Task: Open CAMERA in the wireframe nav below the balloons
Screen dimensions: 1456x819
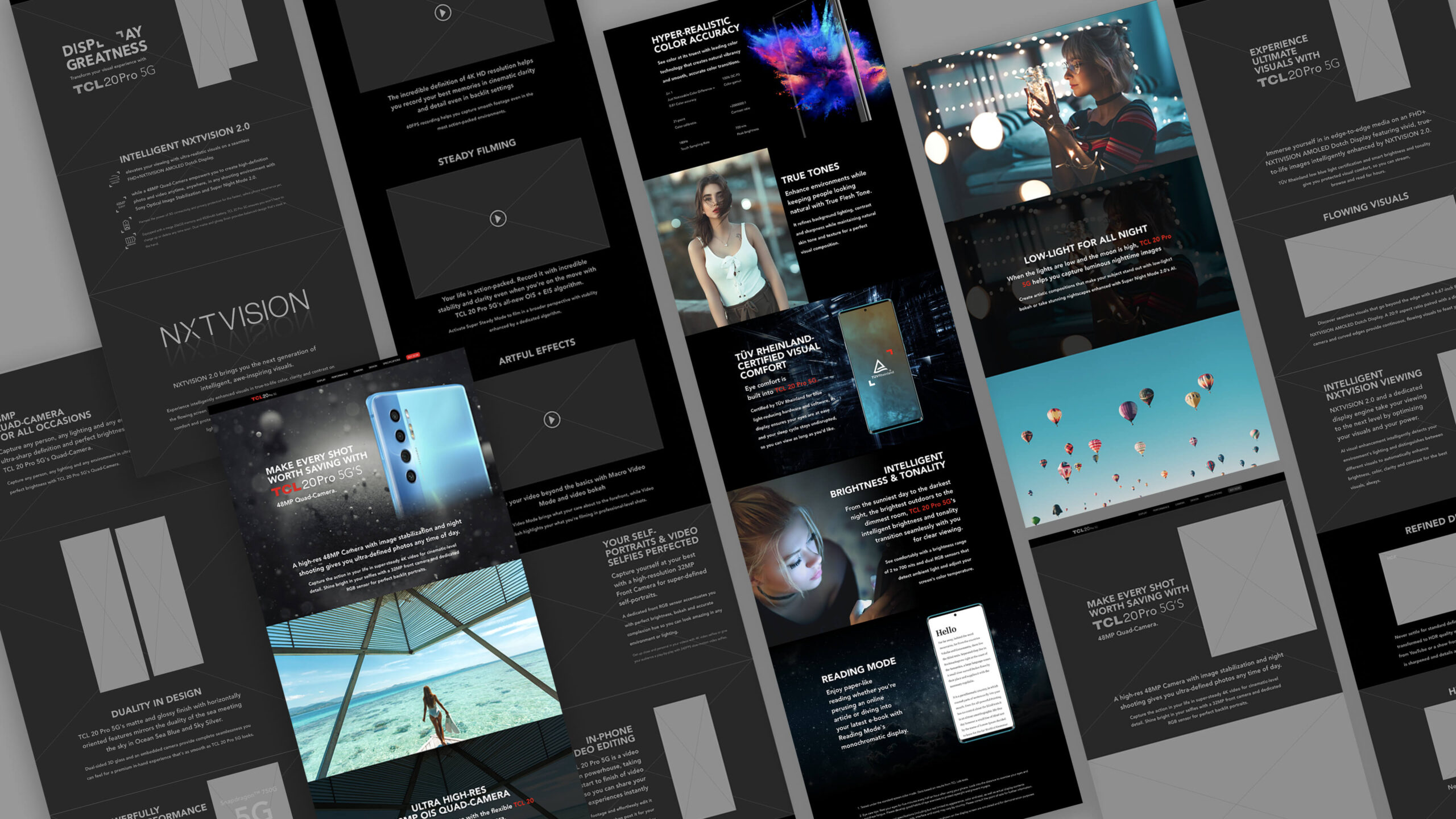Action: pos(1180,503)
